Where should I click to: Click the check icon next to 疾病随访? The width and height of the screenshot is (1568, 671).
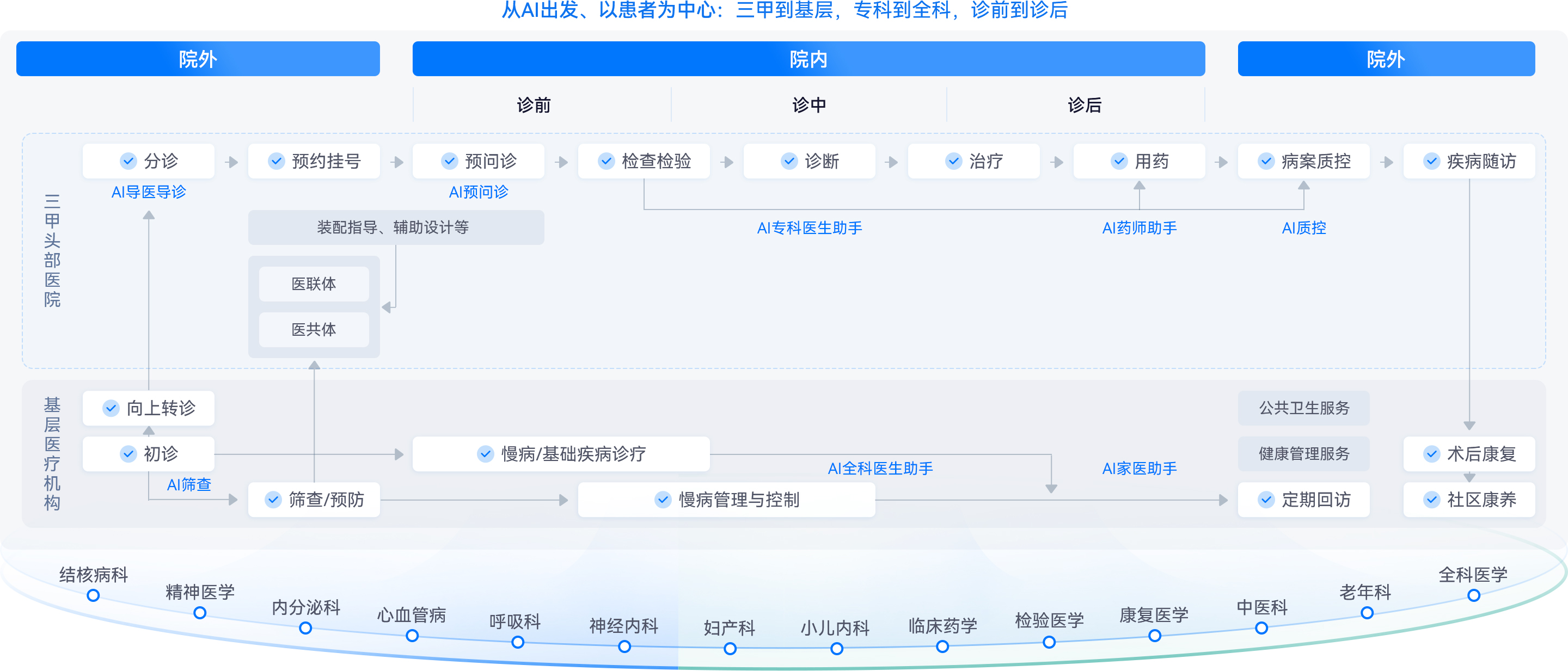tap(1432, 161)
